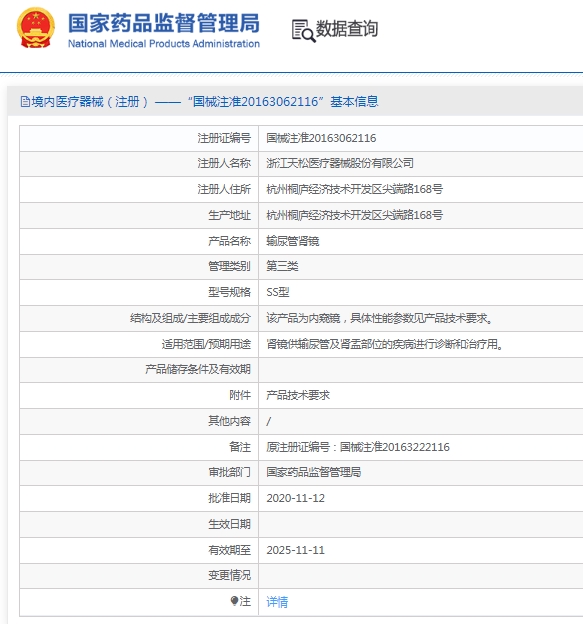The image size is (583, 624).
Task: Select the 产品储存条件及有效期 label
Action: 198,369
